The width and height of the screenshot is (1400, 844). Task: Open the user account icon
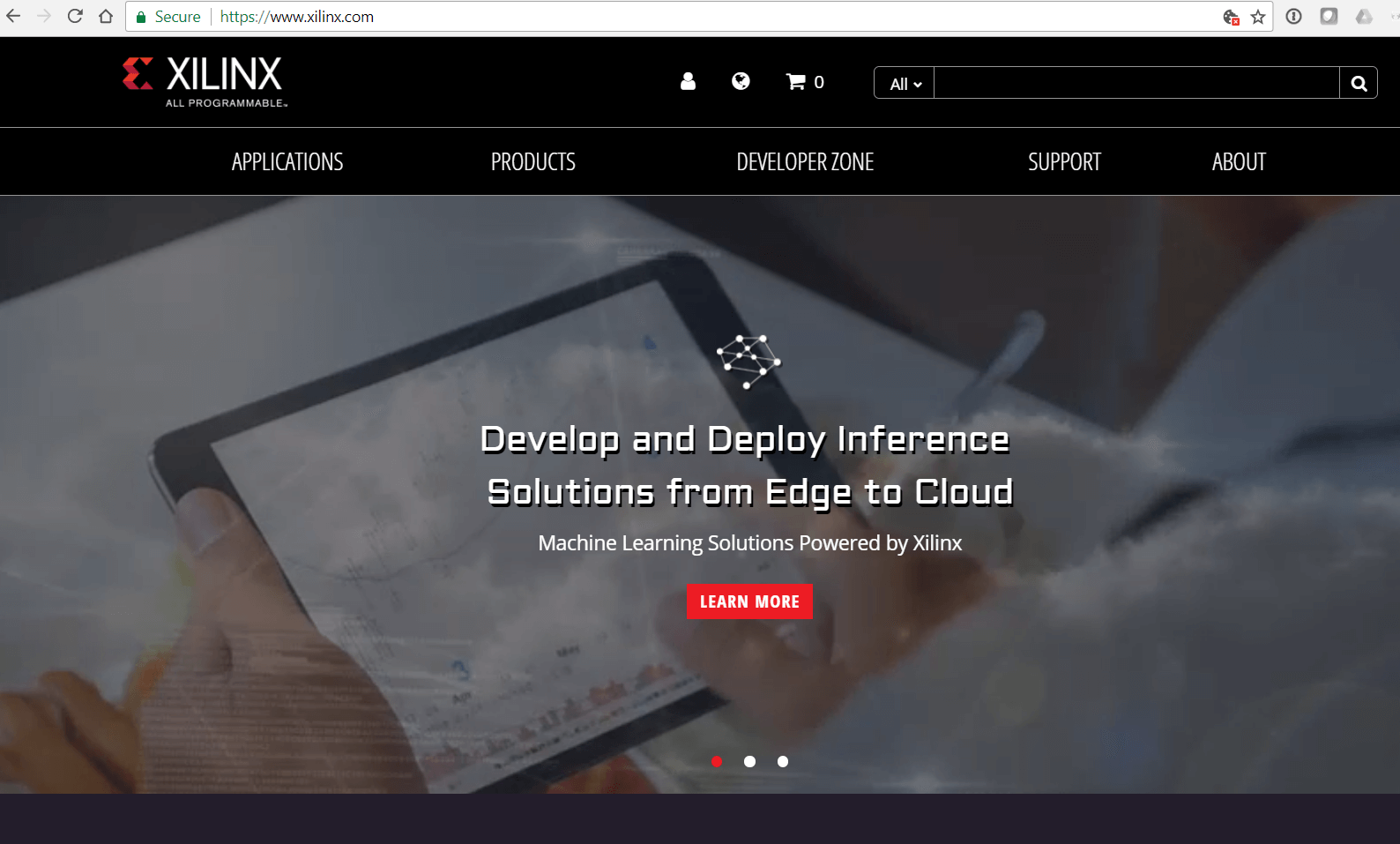pyautogui.click(x=689, y=81)
